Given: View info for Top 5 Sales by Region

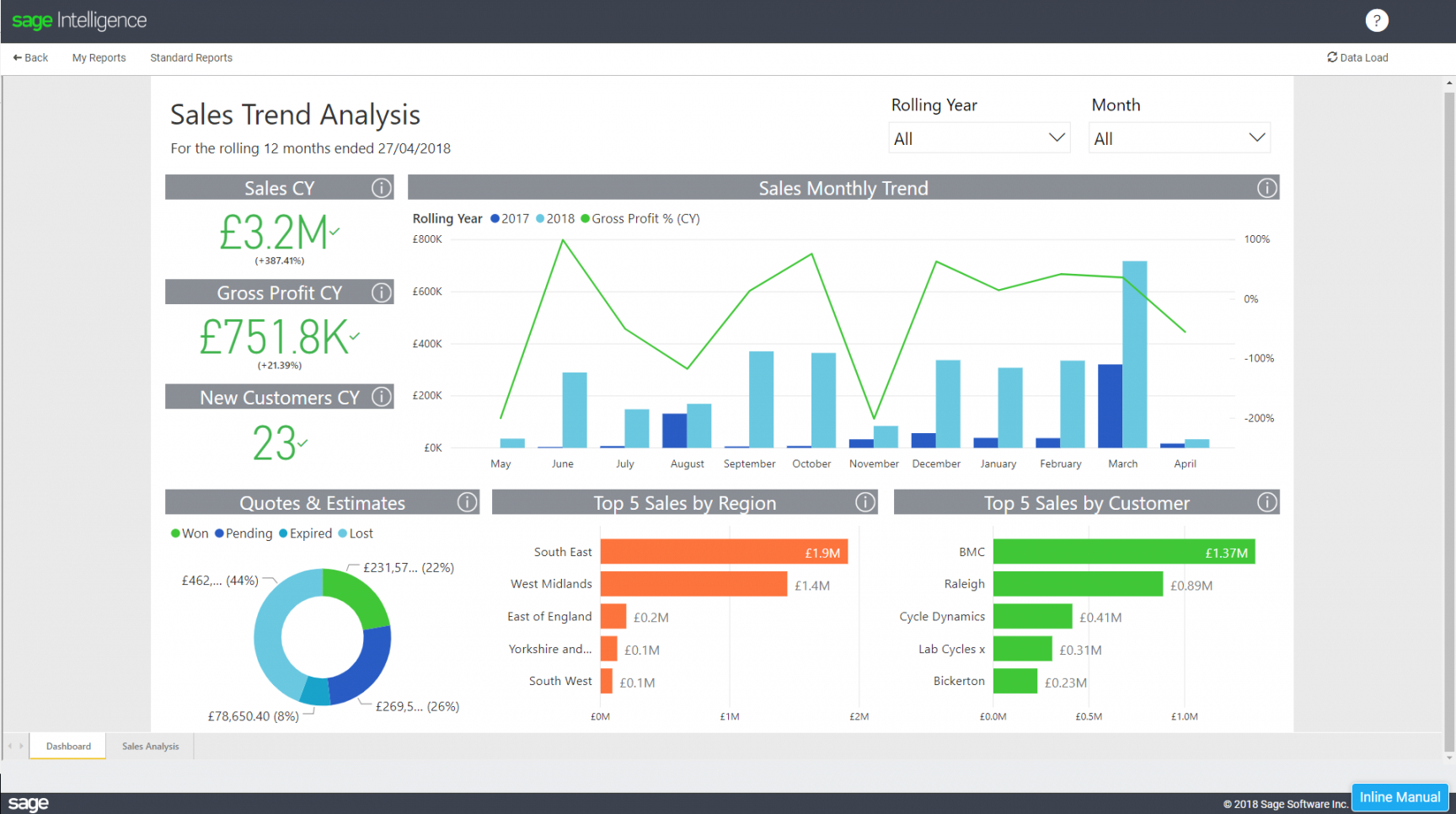Looking at the screenshot, I should point(864,502).
